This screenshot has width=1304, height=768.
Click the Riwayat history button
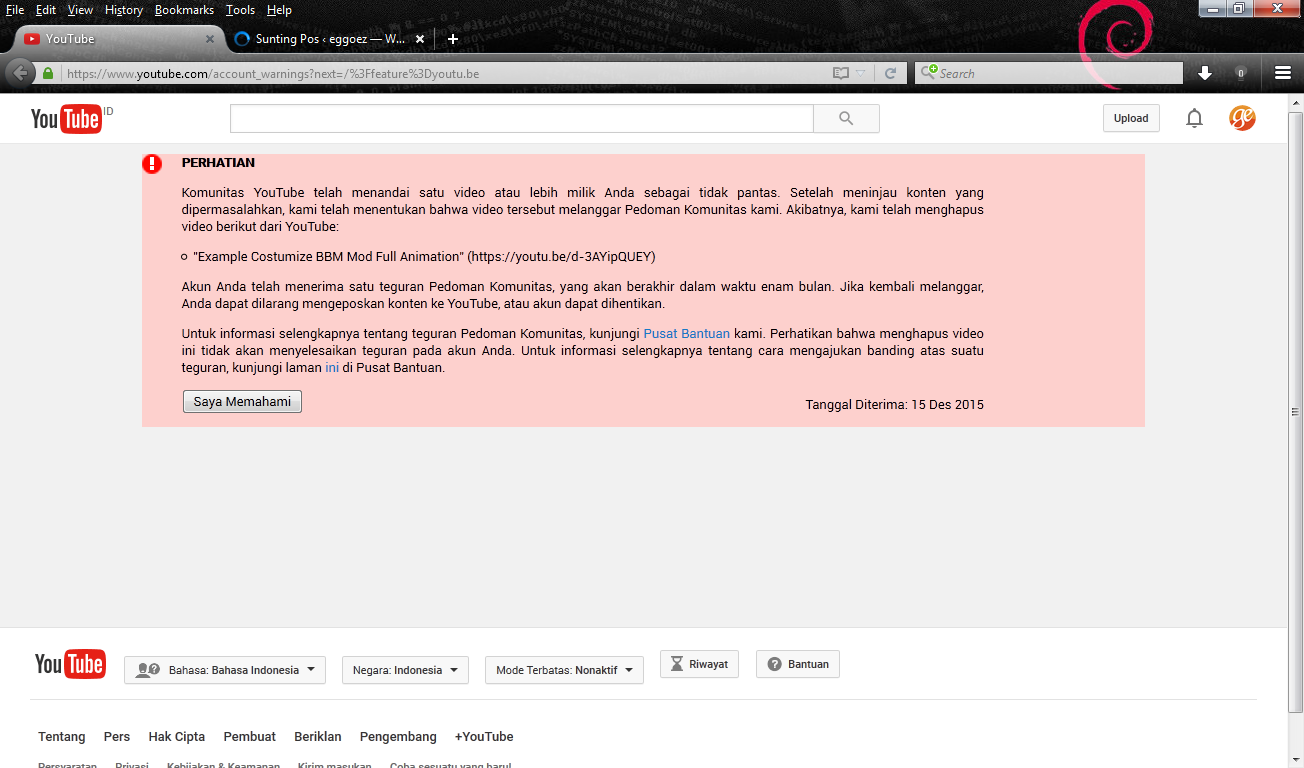(699, 664)
